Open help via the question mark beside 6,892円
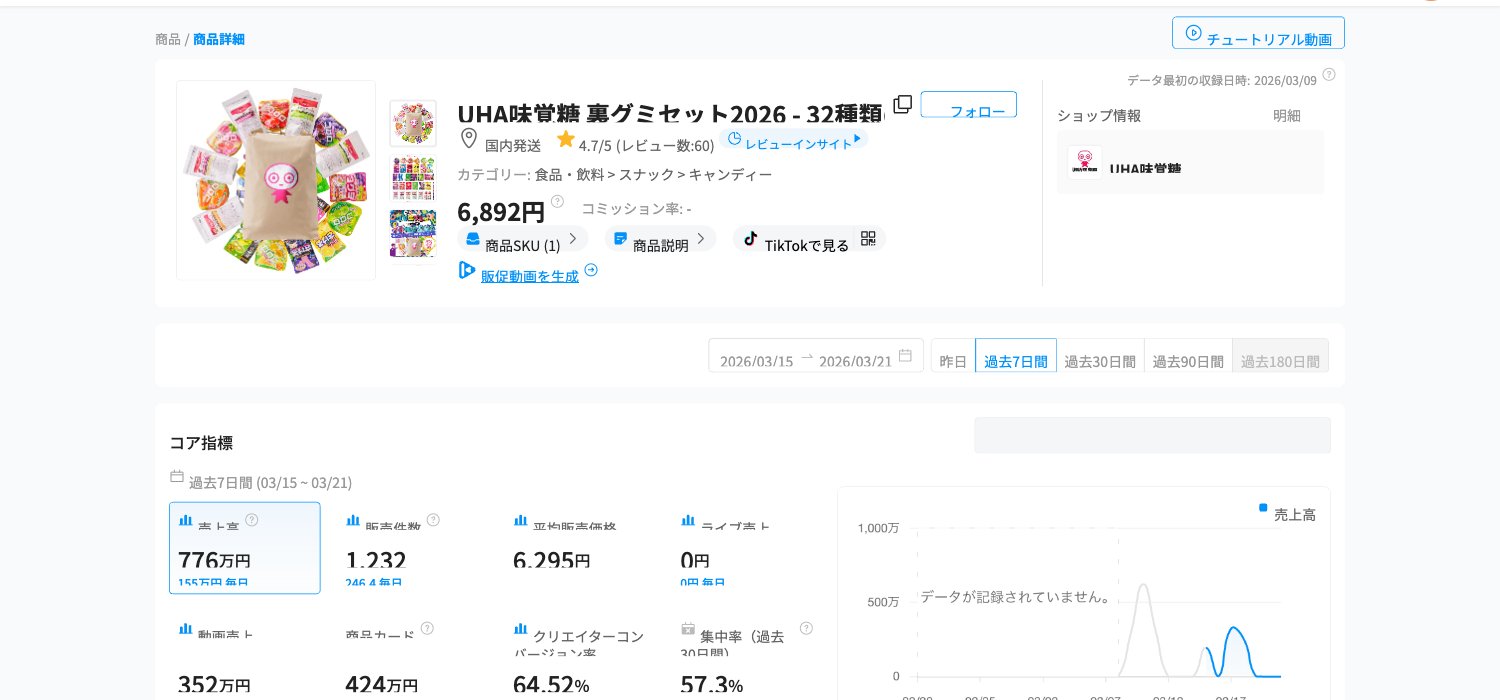The width and height of the screenshot is (1500, 700). click(x=557, y=201)
